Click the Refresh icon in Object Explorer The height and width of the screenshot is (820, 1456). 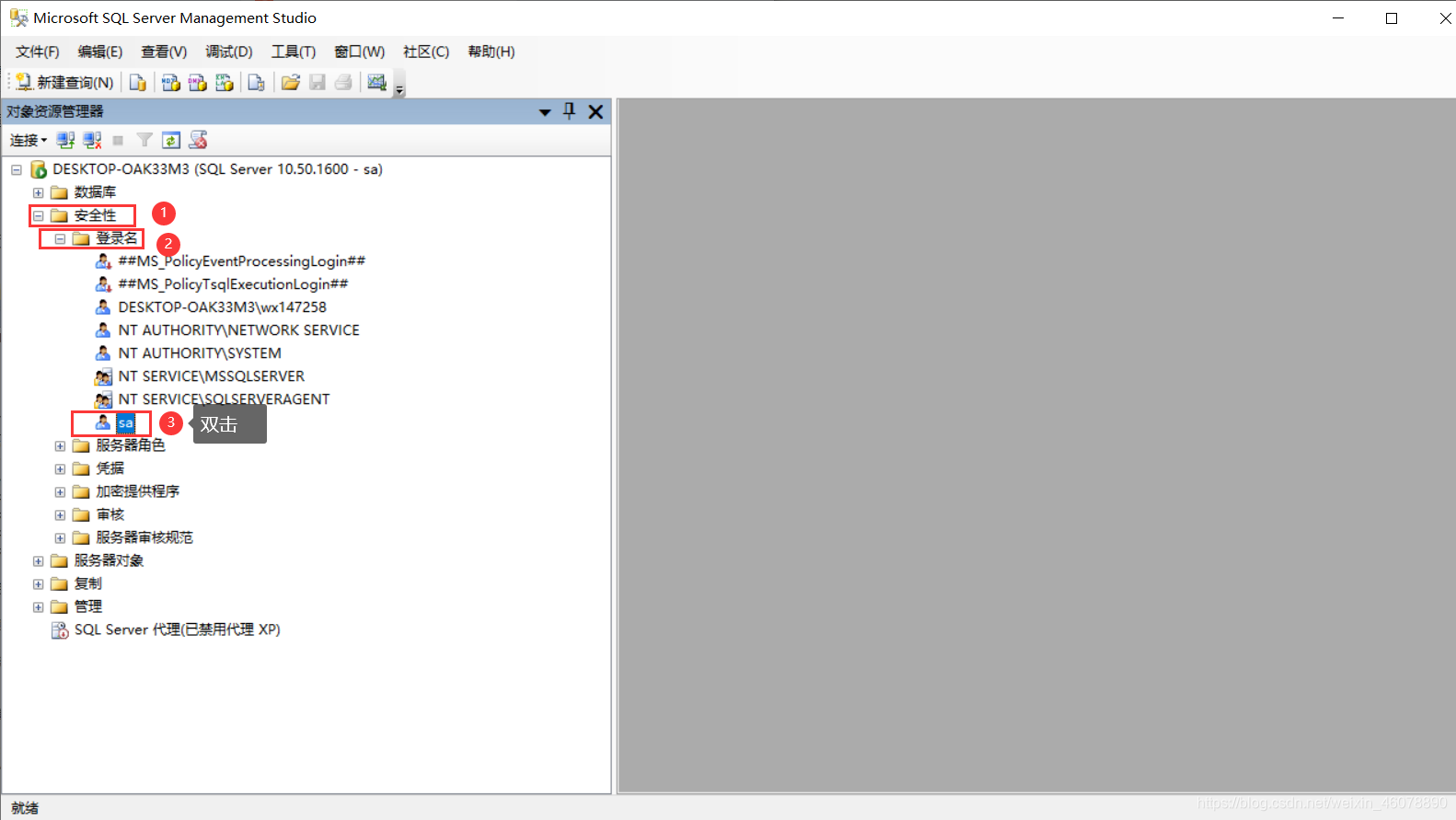tap(171, 140)
